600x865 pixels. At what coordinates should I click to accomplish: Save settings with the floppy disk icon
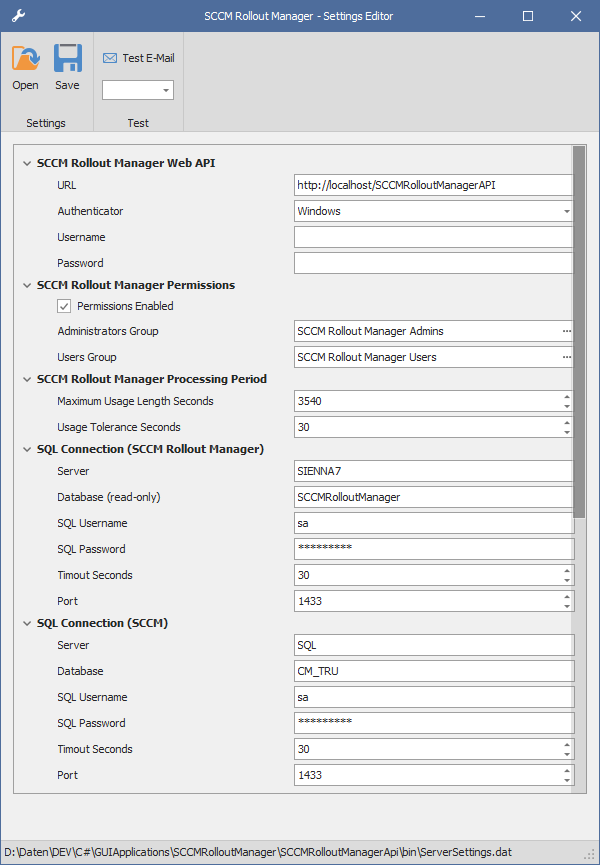67,68
